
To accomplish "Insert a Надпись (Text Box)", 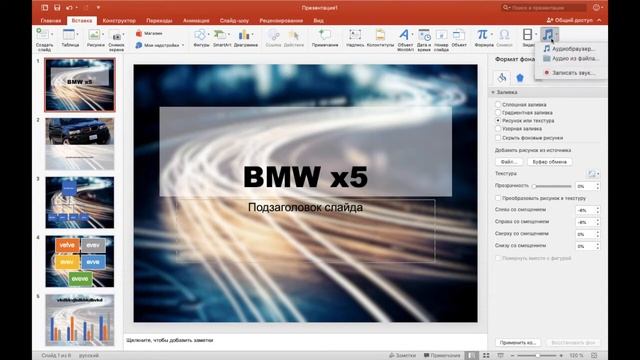I will click(355, 35).
